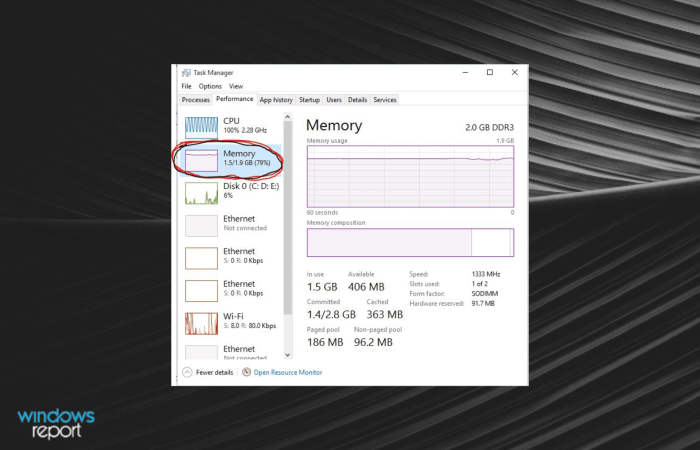Select the Wi-Fi activity graph
This screenshot has width=700, height=450.
(201, 323)
